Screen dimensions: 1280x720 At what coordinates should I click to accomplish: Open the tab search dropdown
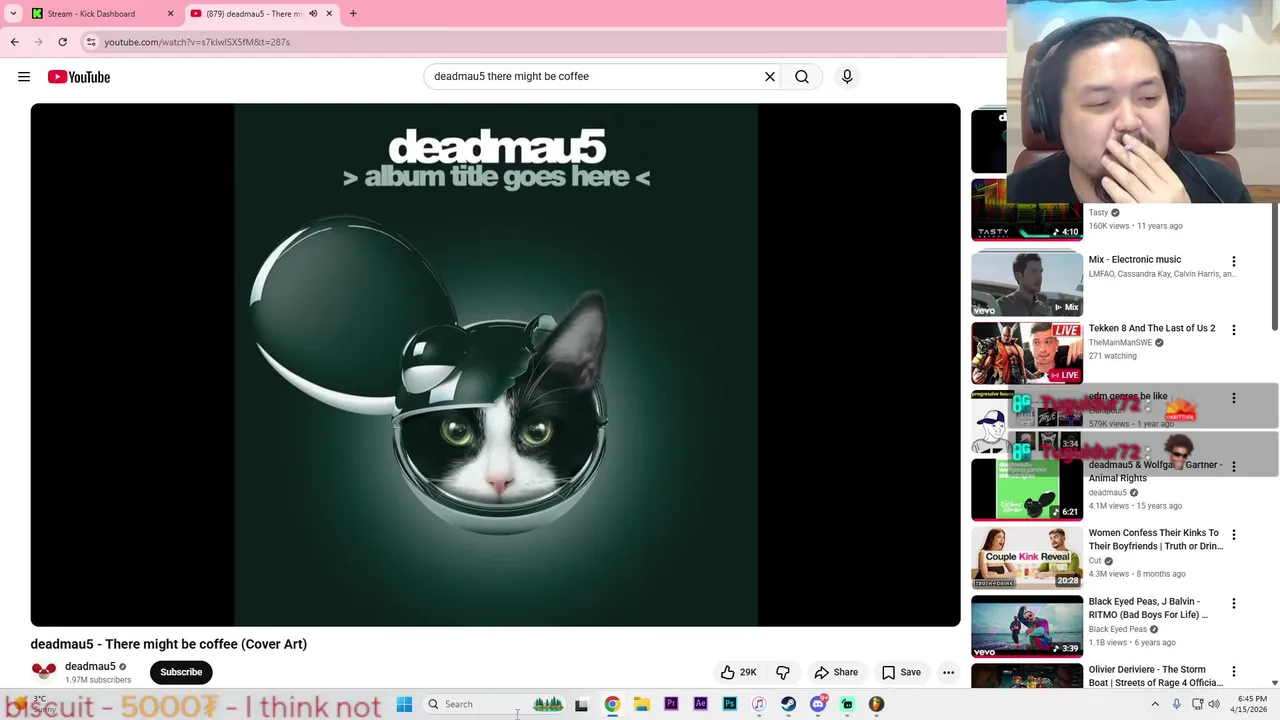click(x=13, y=14)
